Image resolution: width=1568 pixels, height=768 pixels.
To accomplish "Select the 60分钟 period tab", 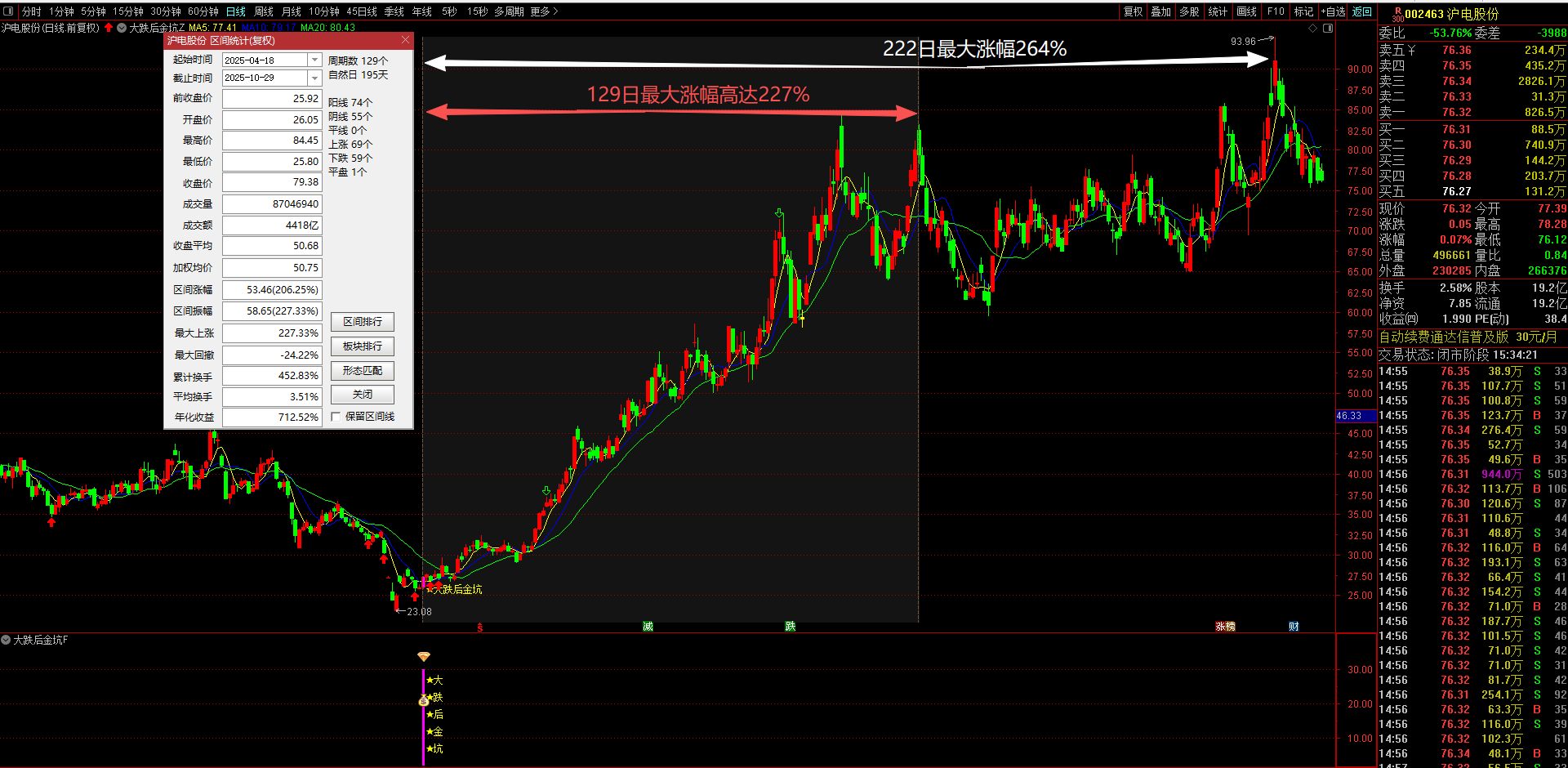I will 203,11.
